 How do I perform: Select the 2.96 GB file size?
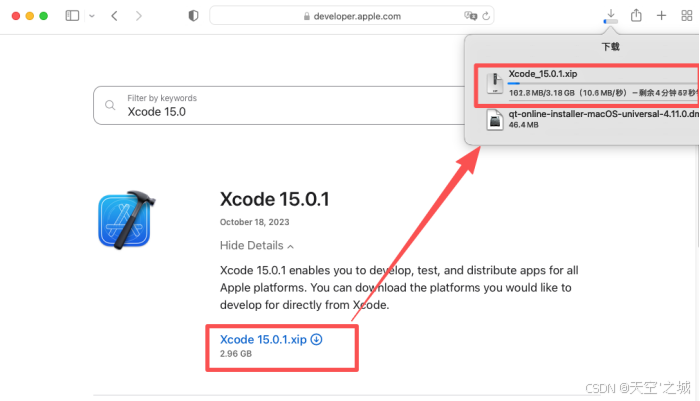click(x=236, y=354)
